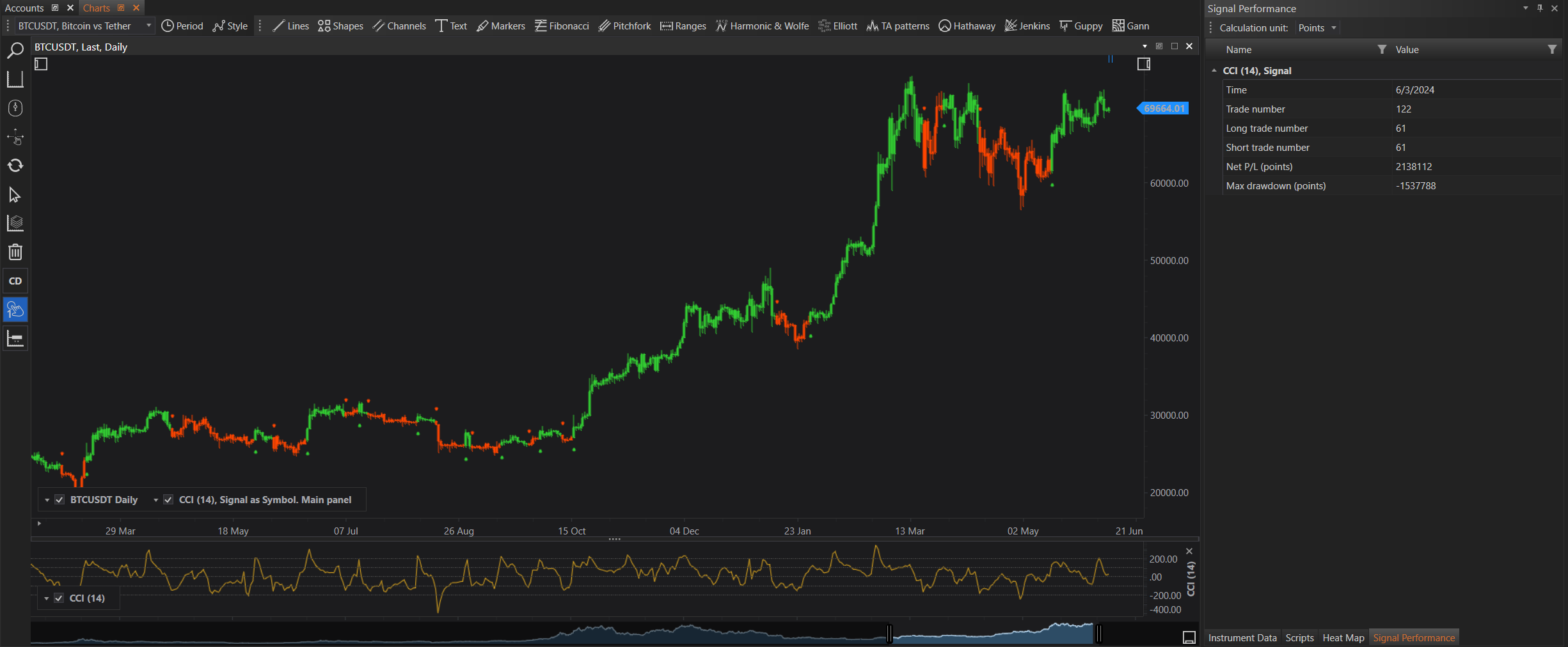Click the Name column filter icon

[1381, 50]
